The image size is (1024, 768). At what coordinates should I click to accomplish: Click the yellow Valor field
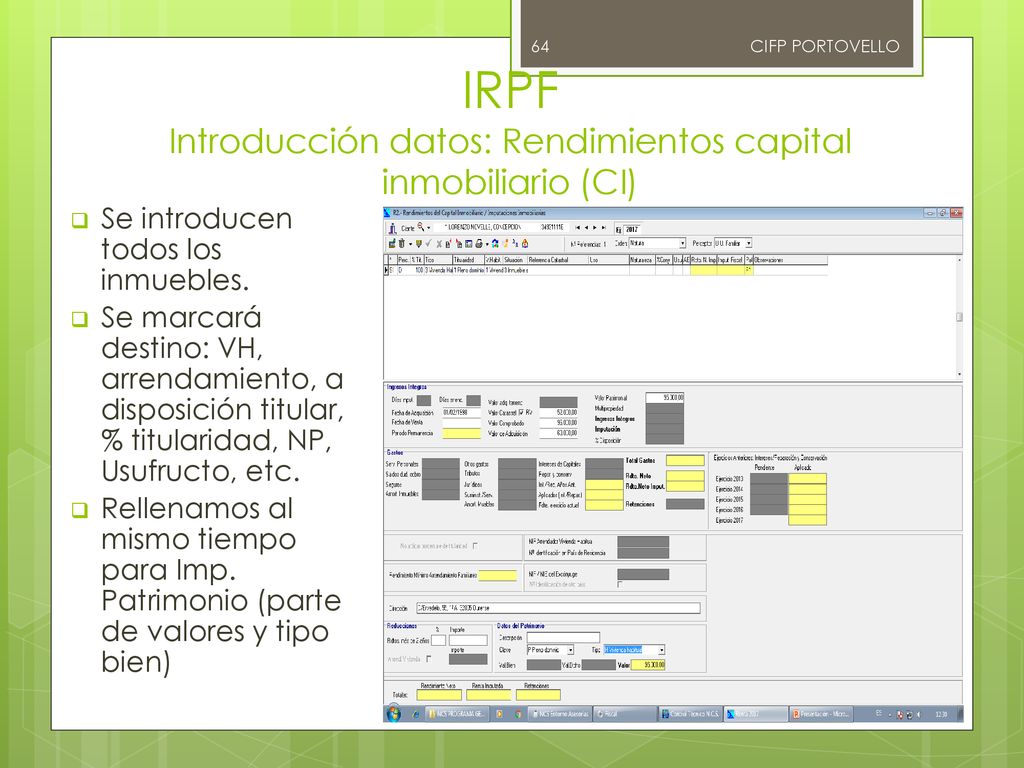[x=648, y=665]
